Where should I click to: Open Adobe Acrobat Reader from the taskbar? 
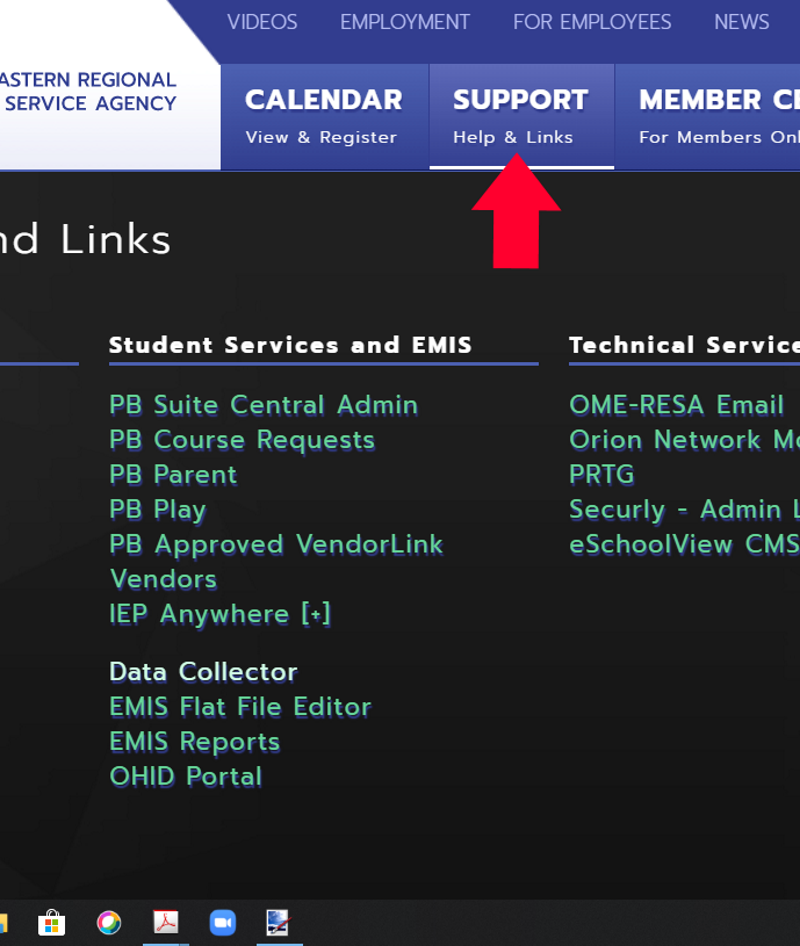click(166, 922)
